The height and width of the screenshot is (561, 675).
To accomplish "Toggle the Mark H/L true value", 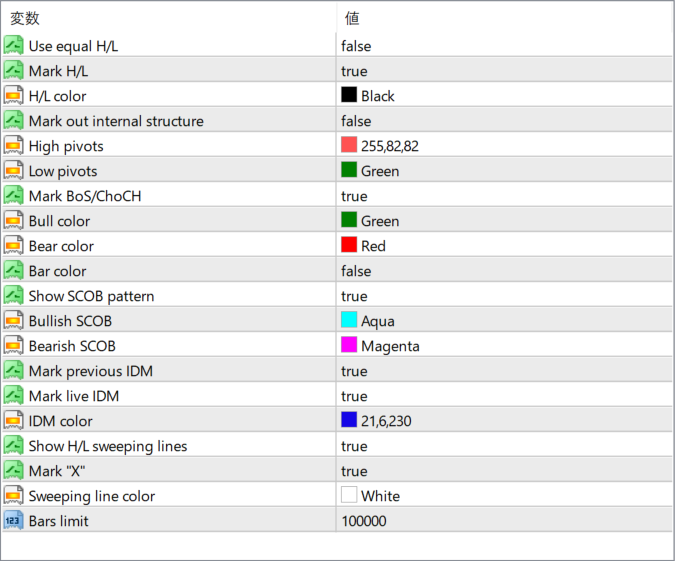I will pyautogui.click(x=354, y=71).
